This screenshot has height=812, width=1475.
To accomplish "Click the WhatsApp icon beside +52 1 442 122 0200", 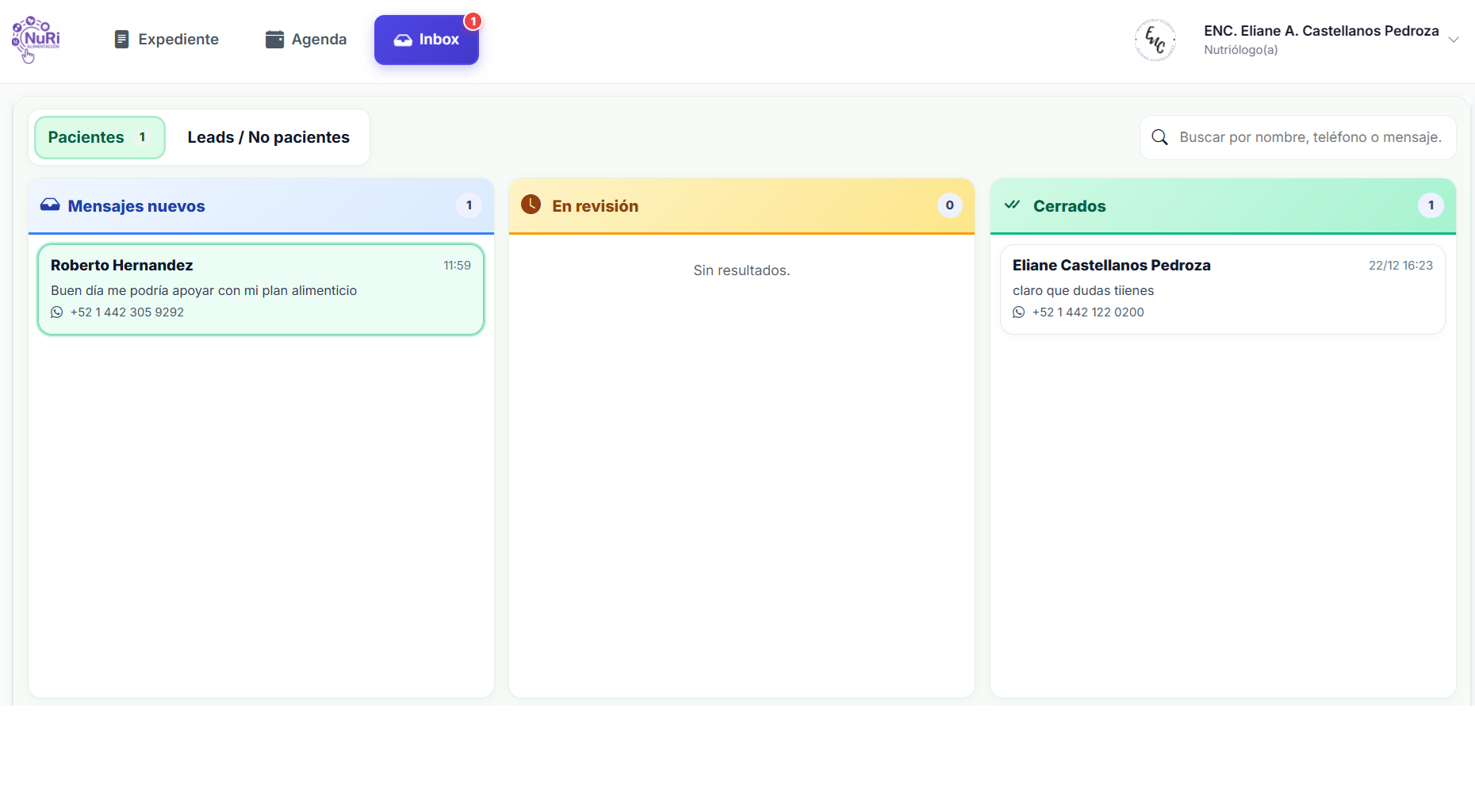I will 1019,312.
